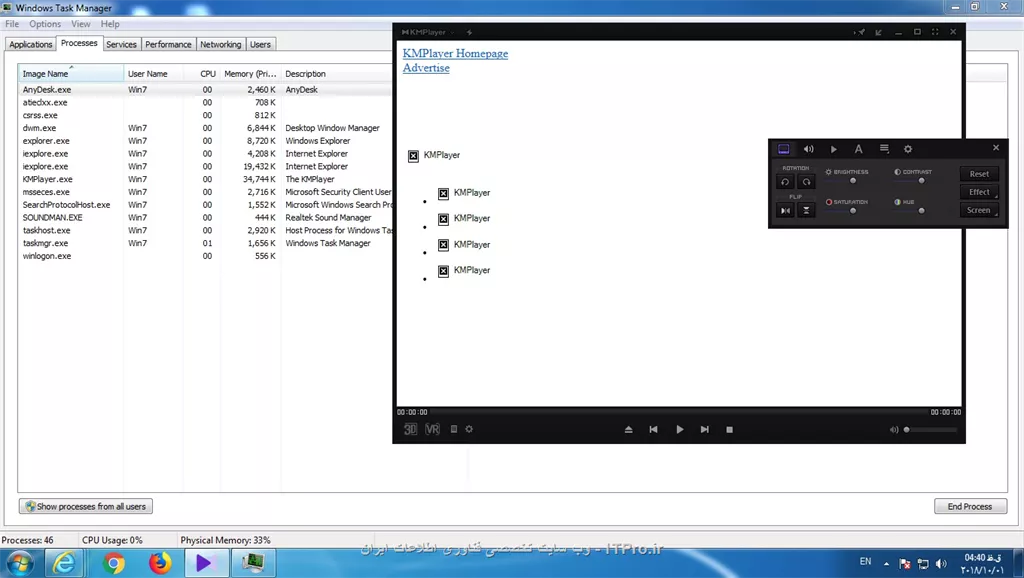Select the AnyDesk.exe process row
The height and width of the screenshot is (578, 1024).
[x=205, y=89]
